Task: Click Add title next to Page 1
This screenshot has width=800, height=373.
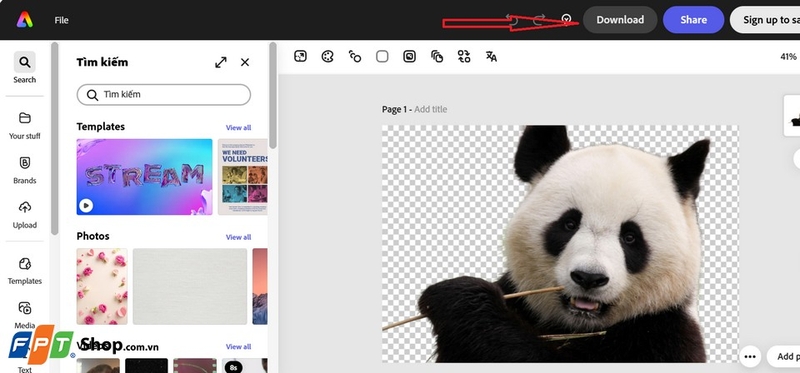Action: pos(431,109)
